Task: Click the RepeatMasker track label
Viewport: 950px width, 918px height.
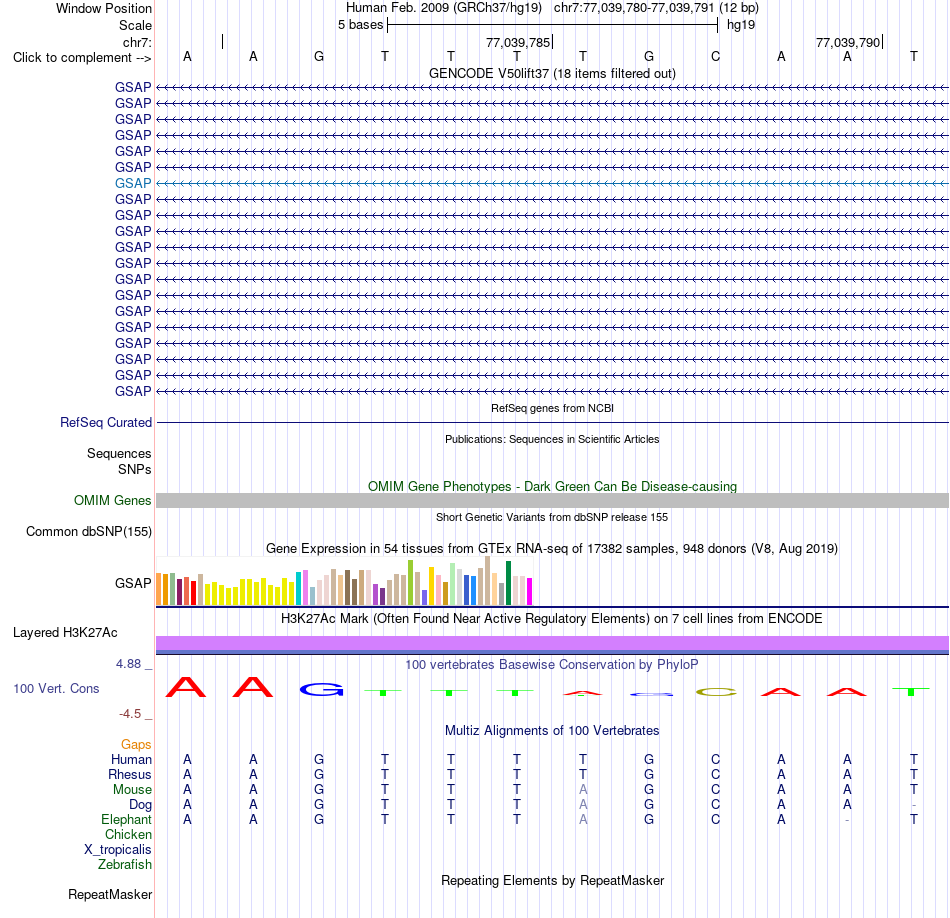Action: pyautogui.click(x=110, y=895)
